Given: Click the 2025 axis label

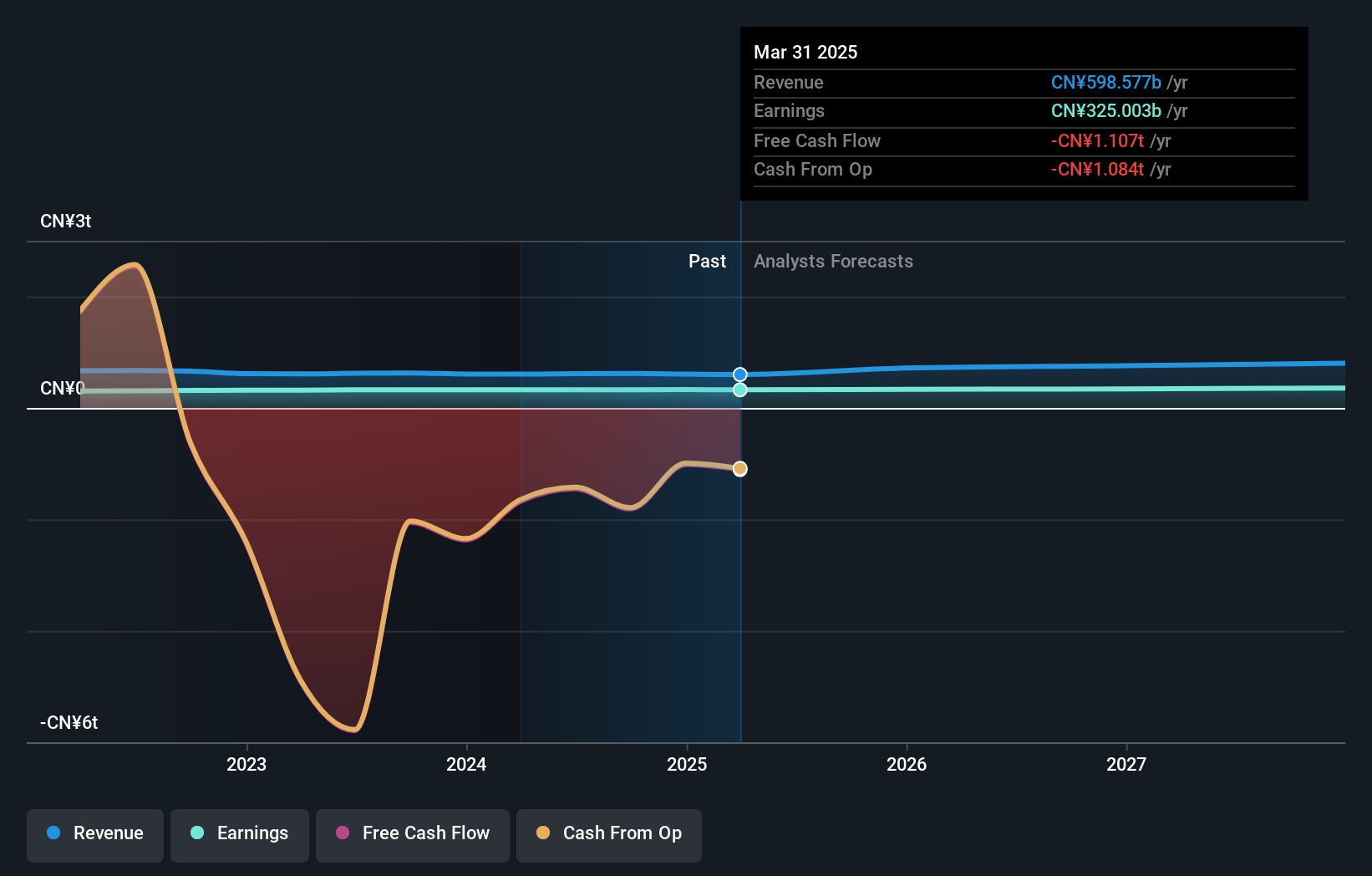Looking at the screenshot, I should coord(687,764).
